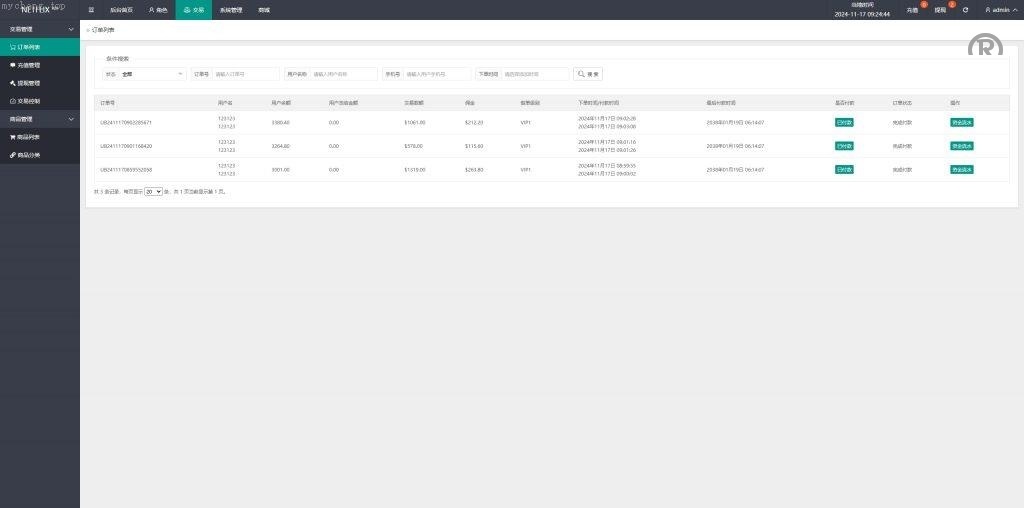Screen dimensions: 1024x508
Task: Click 资金流水 button in first order row
Action: pyautogui.click(x=962, y=122)
